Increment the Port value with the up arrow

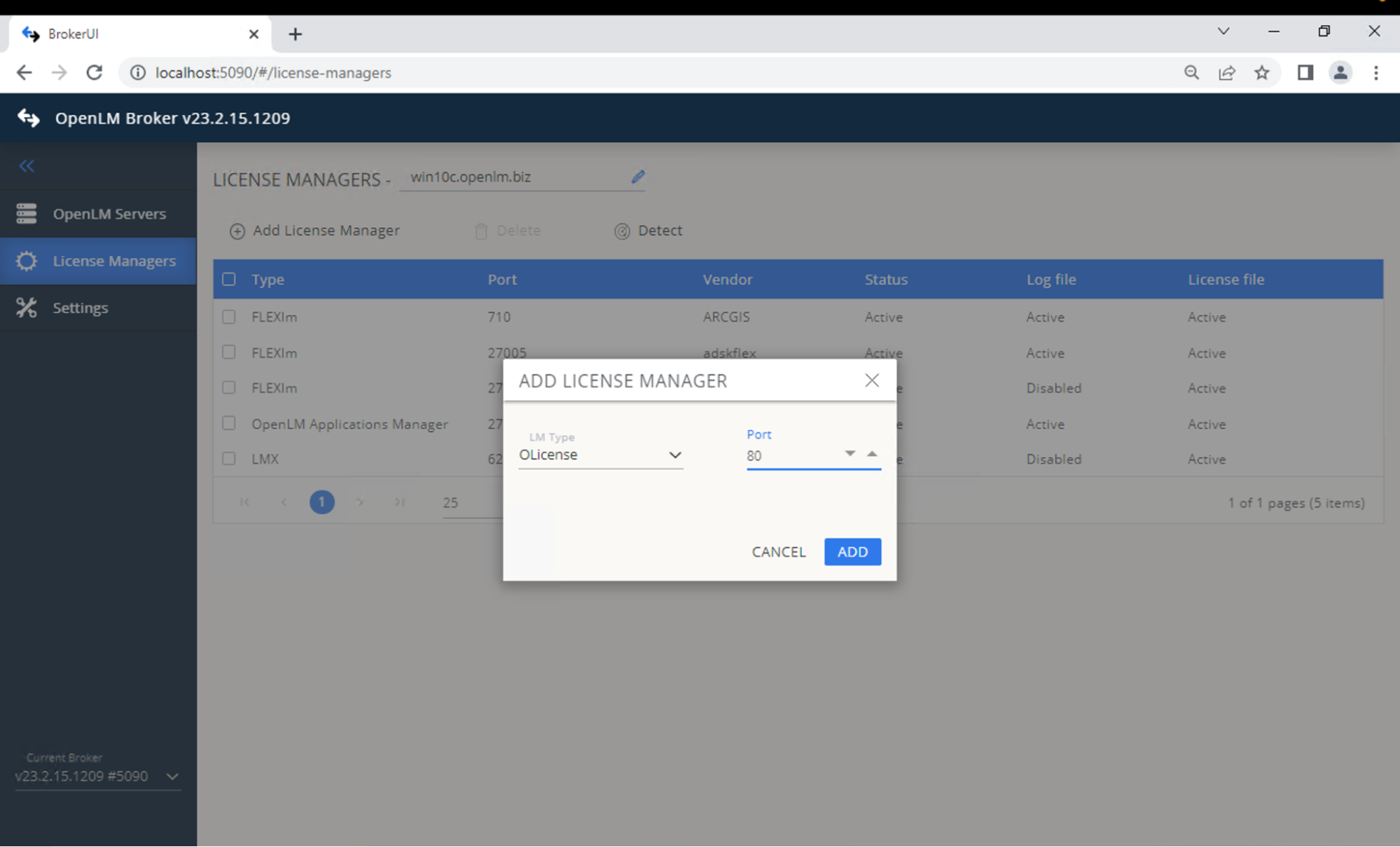point(872,453)
